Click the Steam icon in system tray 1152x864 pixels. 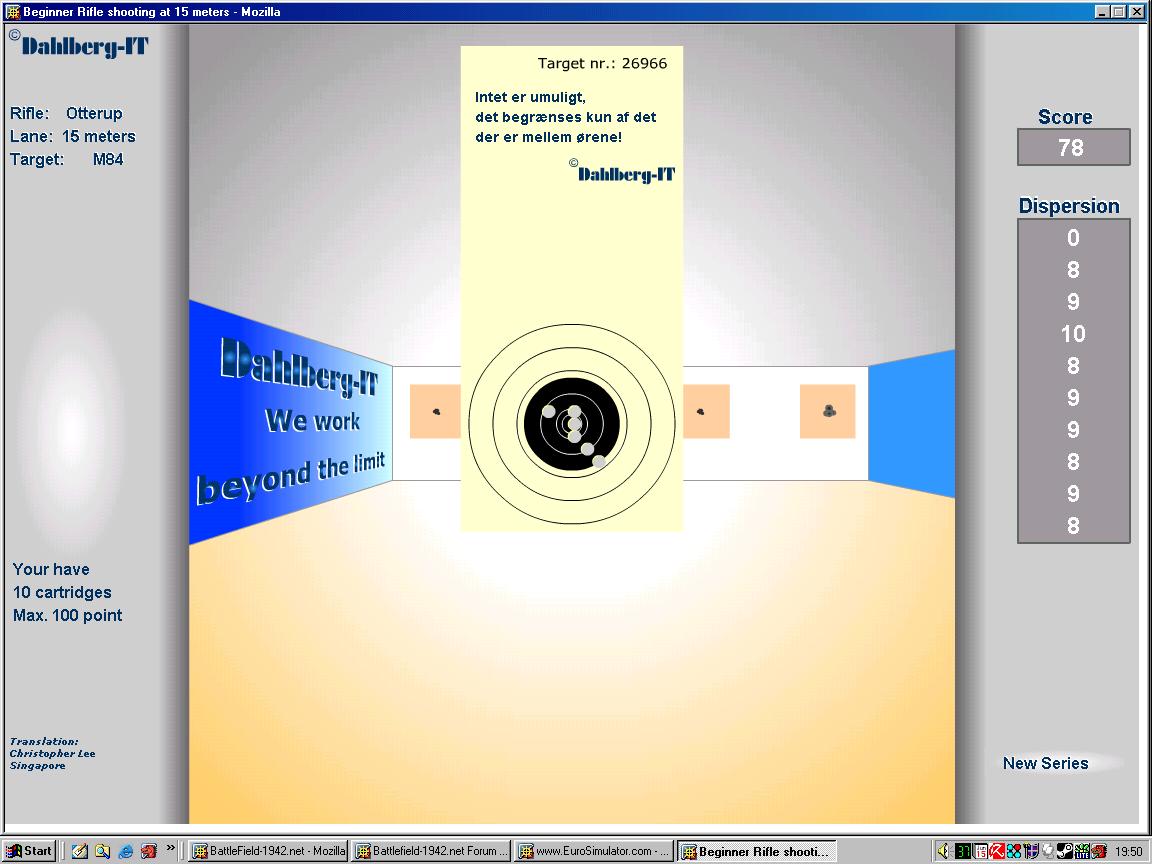point(1064,851)
